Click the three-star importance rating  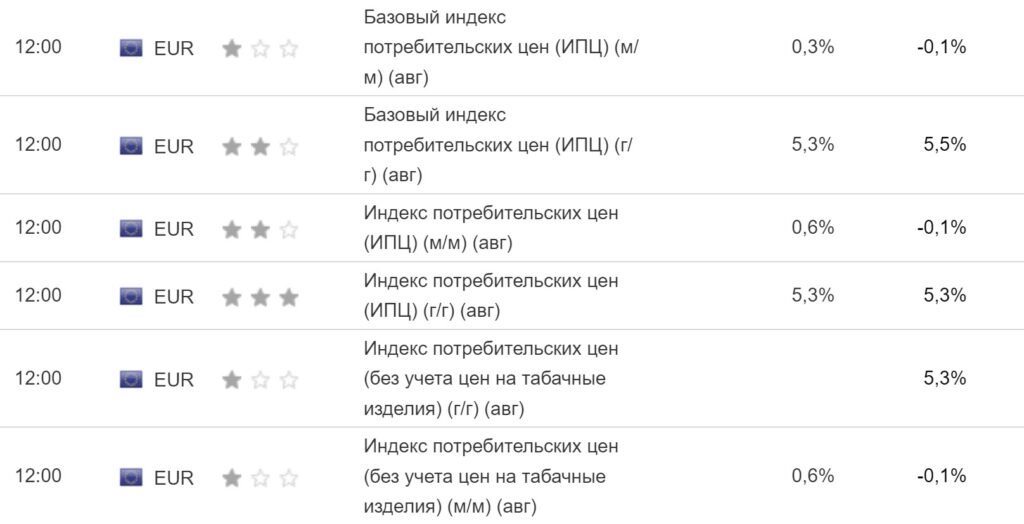[x=260, y=296]
